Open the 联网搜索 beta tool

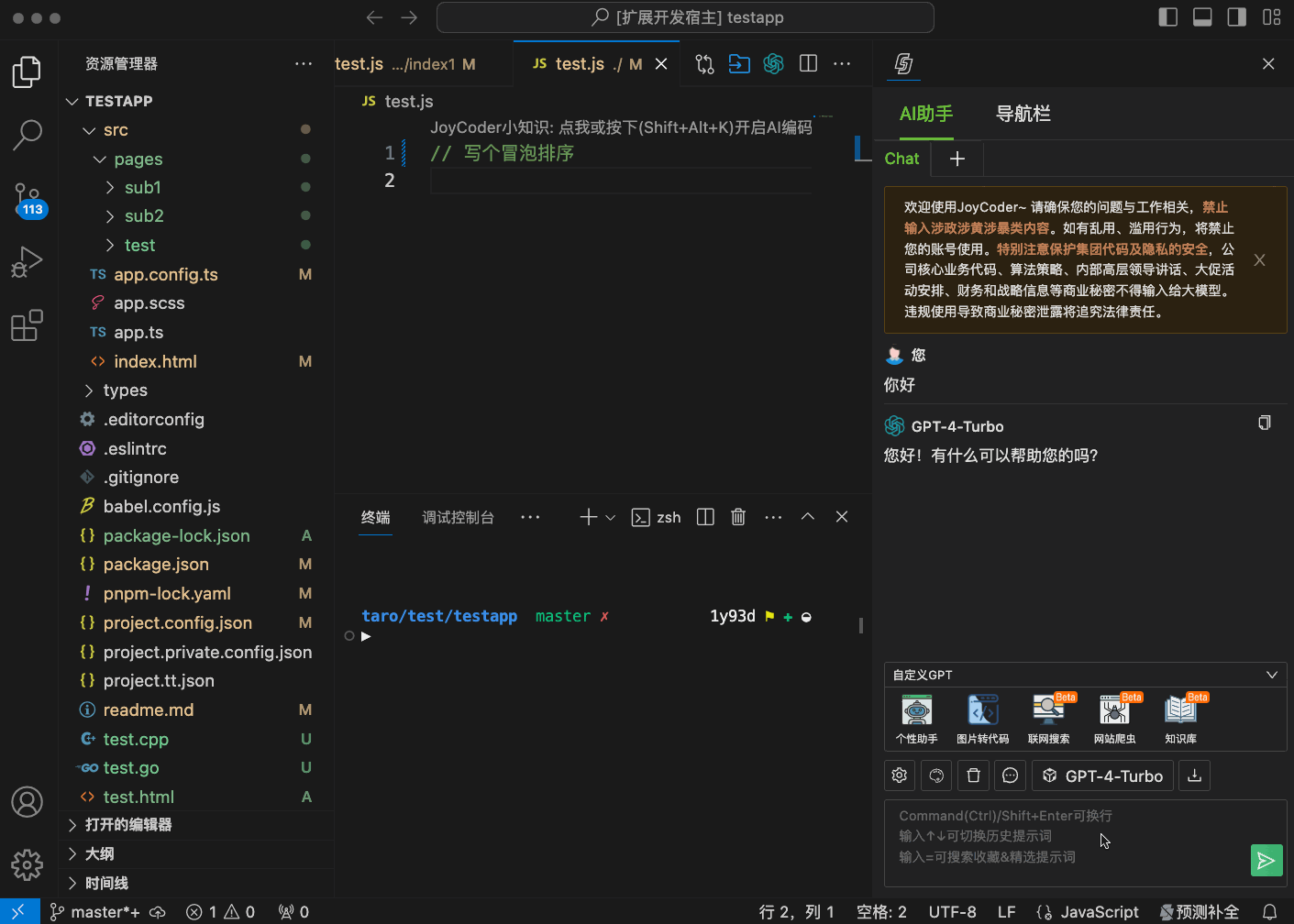click(x=1049, y=719)
